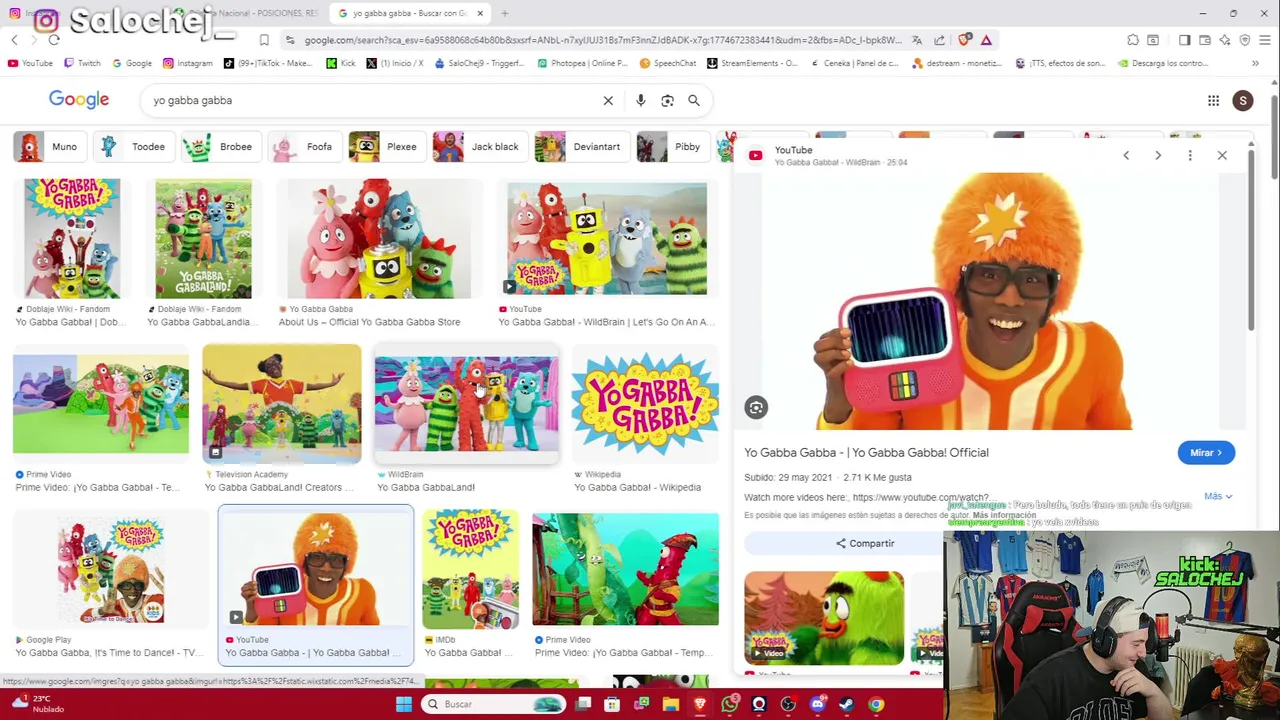Click the Compartir share button
1280x720 pixels.
(x=865, y=543)
